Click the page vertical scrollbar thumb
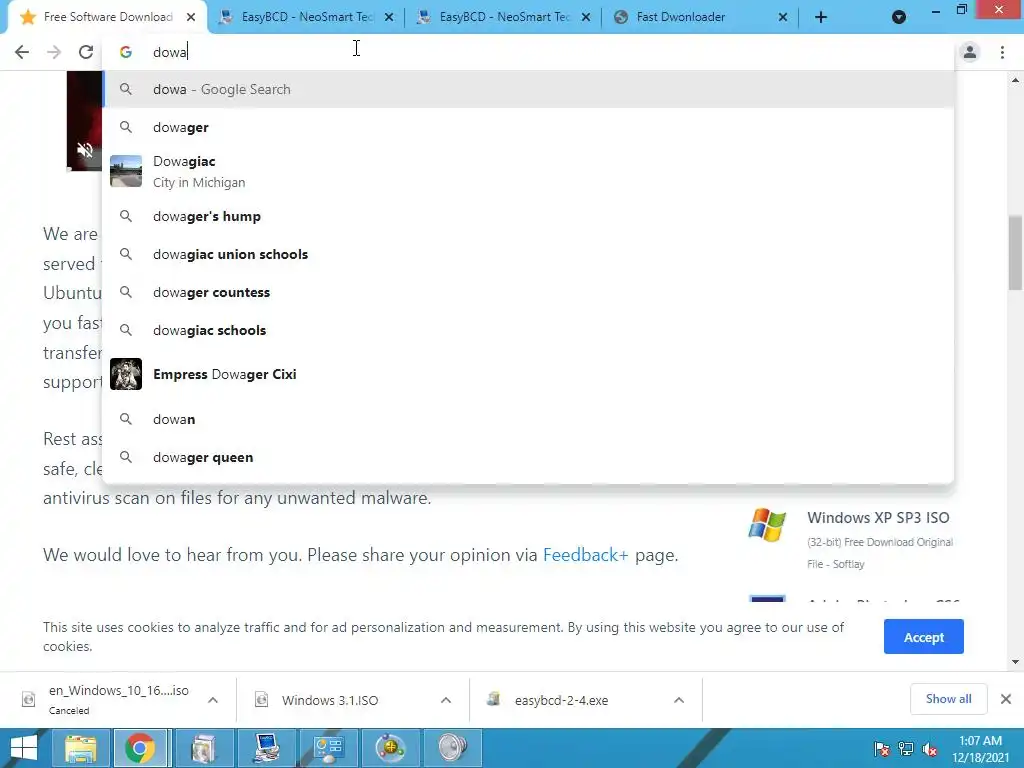Image resolution: width=1024 pixels, height=768 pixels. (1015, 252)
